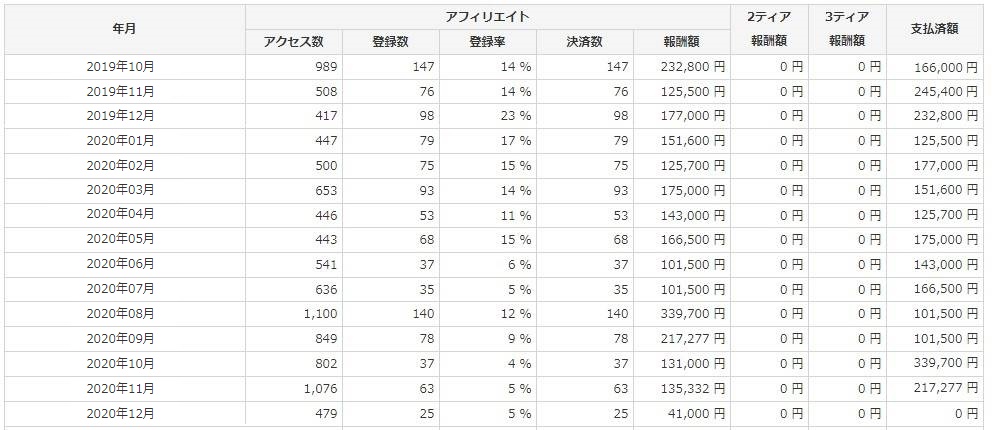Click the 登録率 column header
1005x430 pixels.
pyautogui.click(x=487, y=42)
